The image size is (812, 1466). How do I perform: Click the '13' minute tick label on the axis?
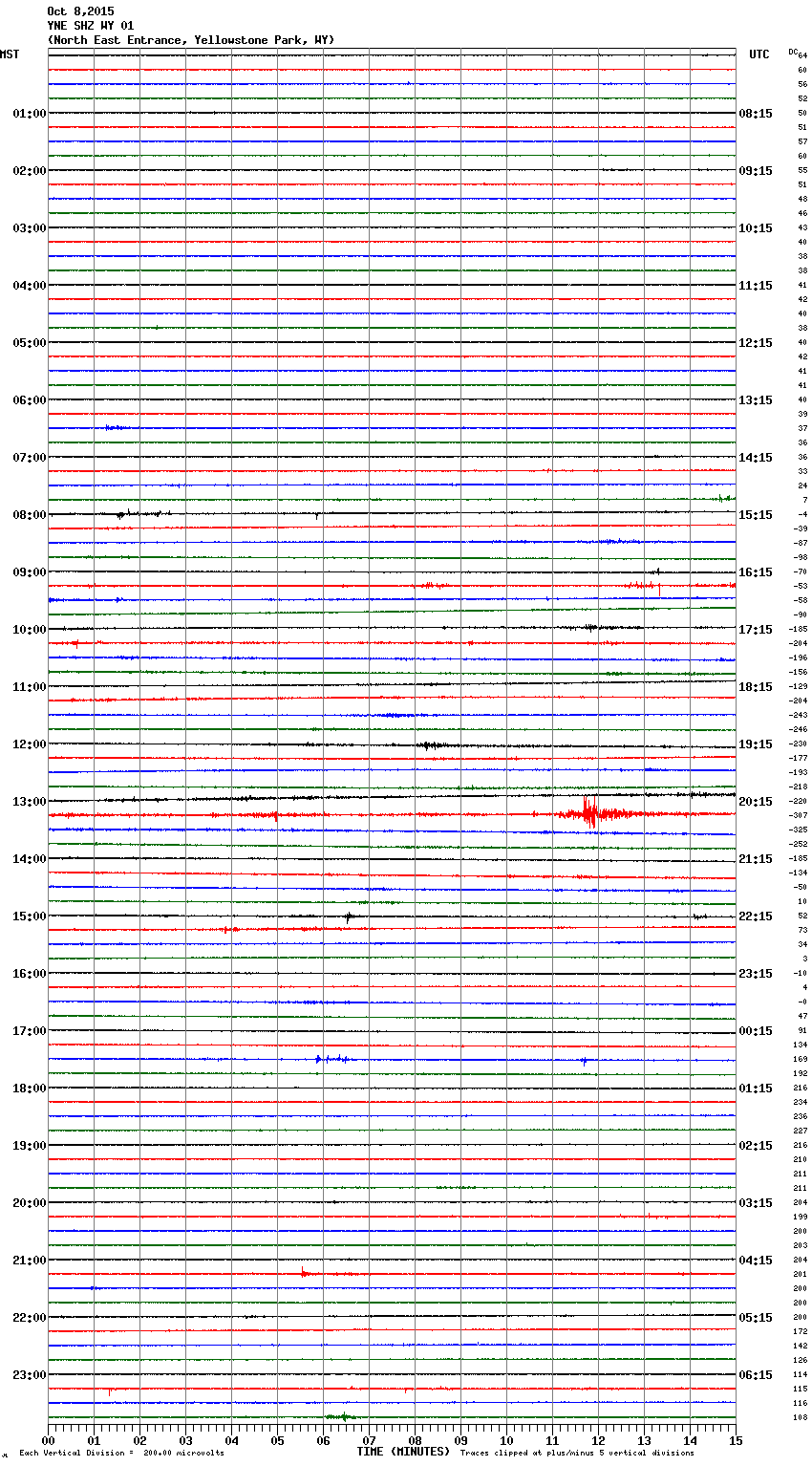(x=644, y=1441)
